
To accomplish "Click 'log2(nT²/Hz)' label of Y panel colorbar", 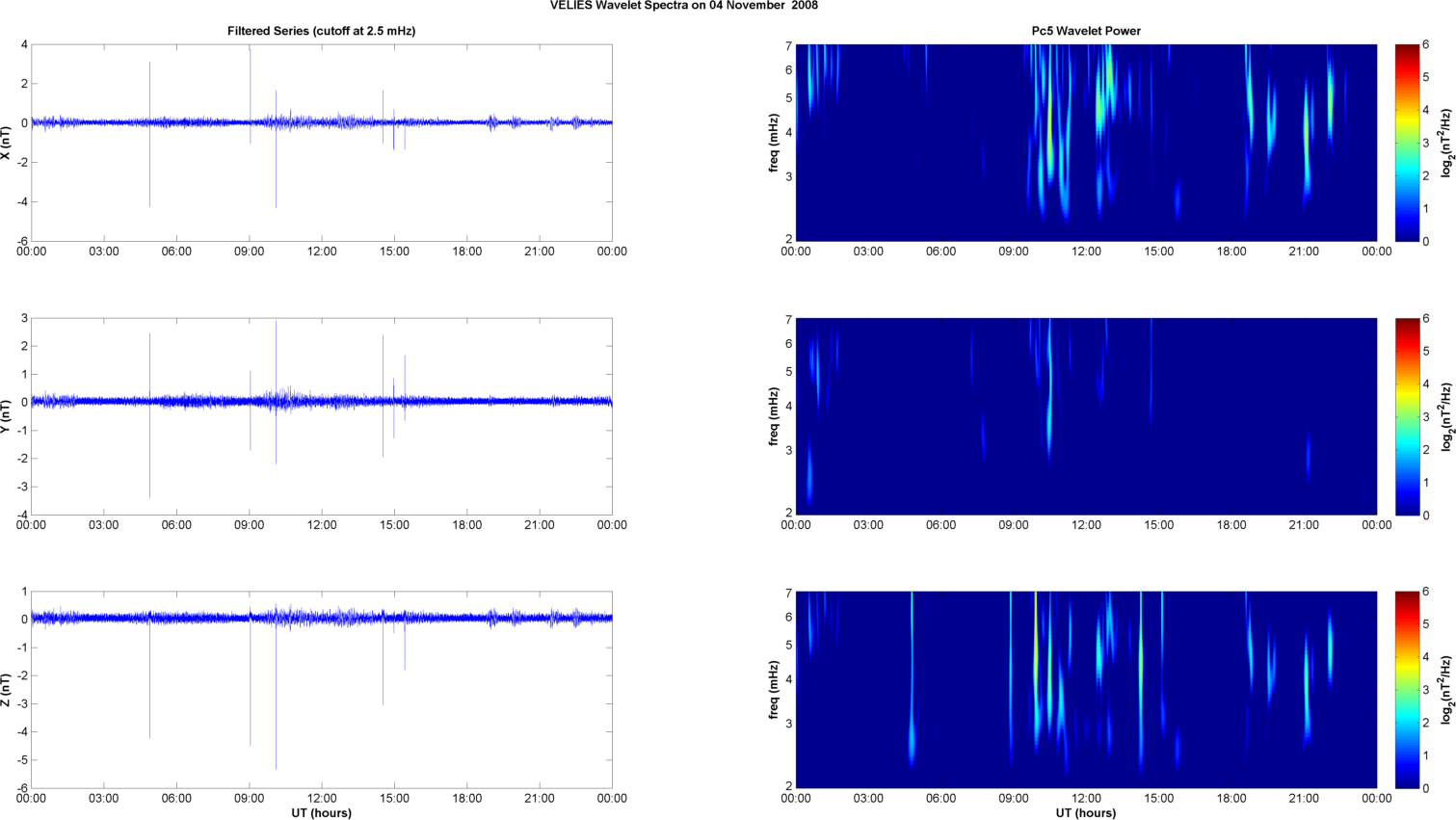I will [x=1447, y=416].
